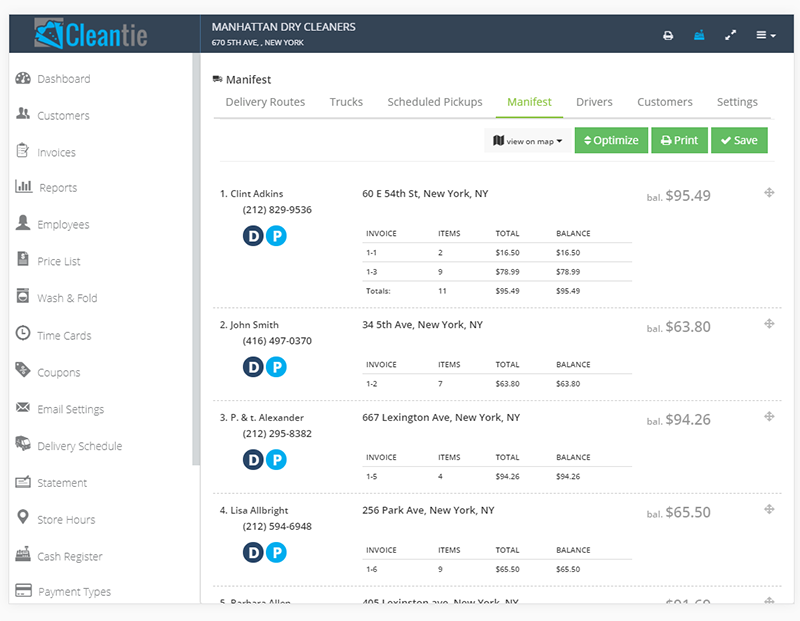800x621 pixels.
Task: Click the printer icon in header
Action: tap(668, 35)
